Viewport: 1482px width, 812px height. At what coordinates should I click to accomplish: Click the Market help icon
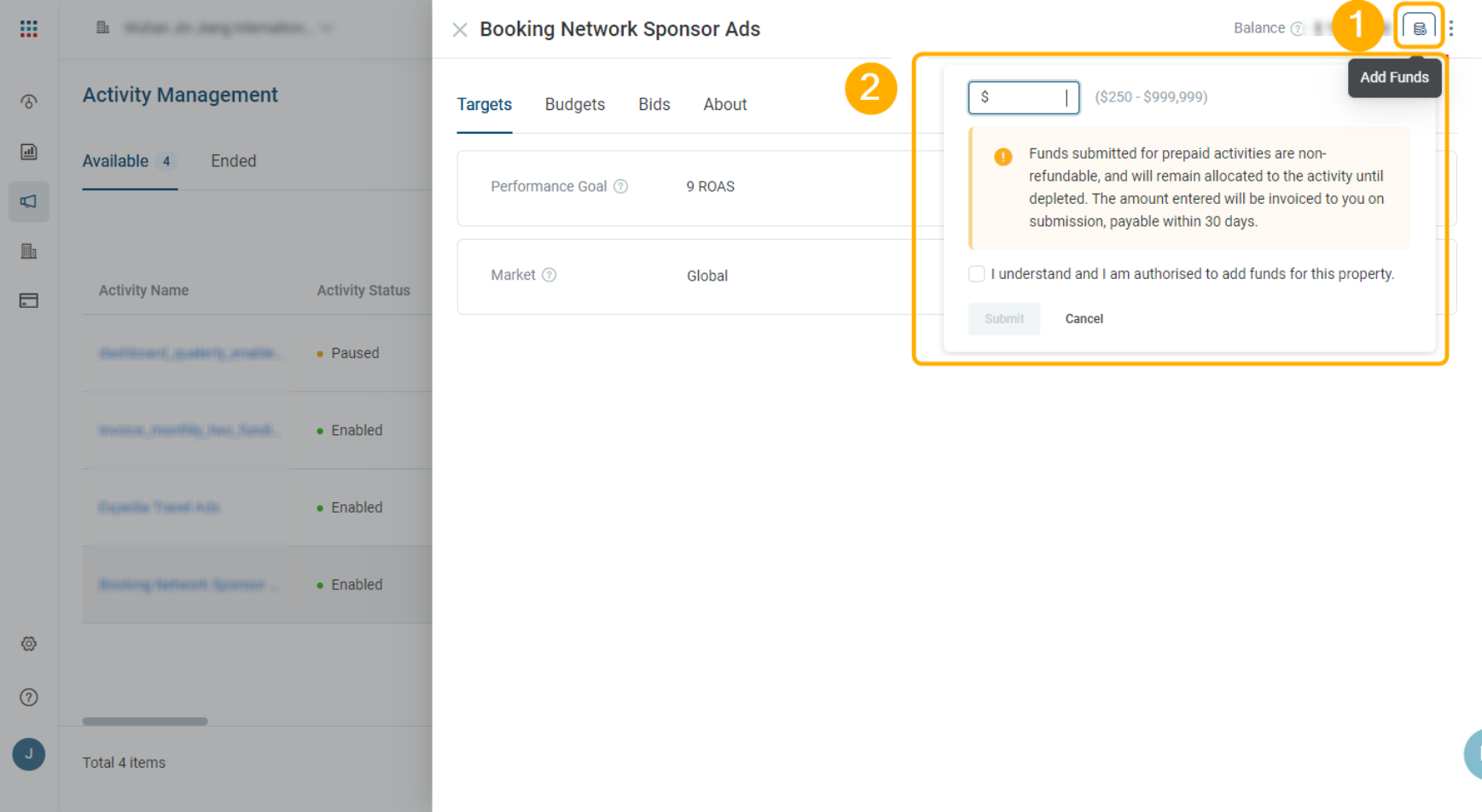tap(549, 275)
